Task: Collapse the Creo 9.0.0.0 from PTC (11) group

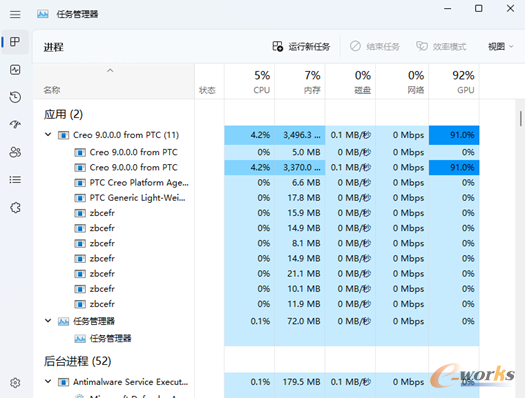Action: coord(48,135)
